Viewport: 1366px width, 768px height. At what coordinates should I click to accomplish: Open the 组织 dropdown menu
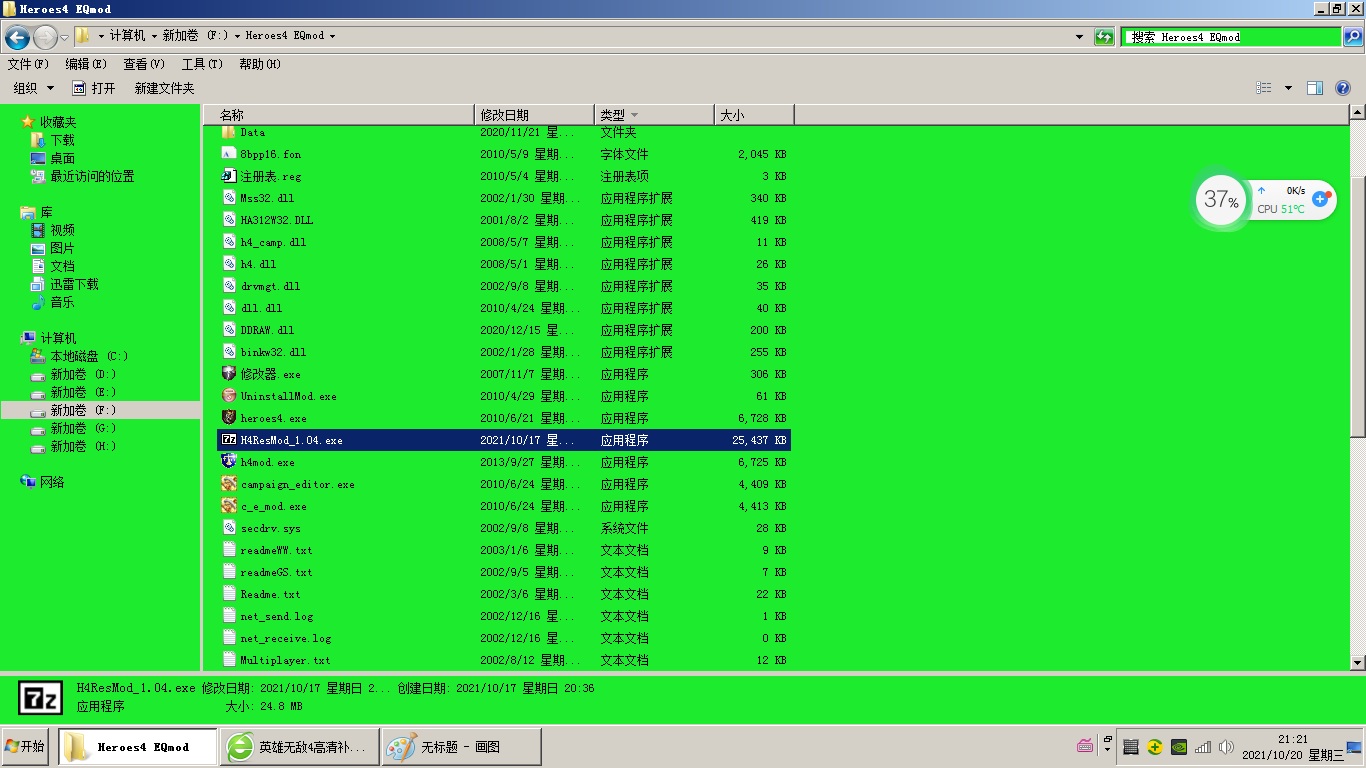(33, 88)
